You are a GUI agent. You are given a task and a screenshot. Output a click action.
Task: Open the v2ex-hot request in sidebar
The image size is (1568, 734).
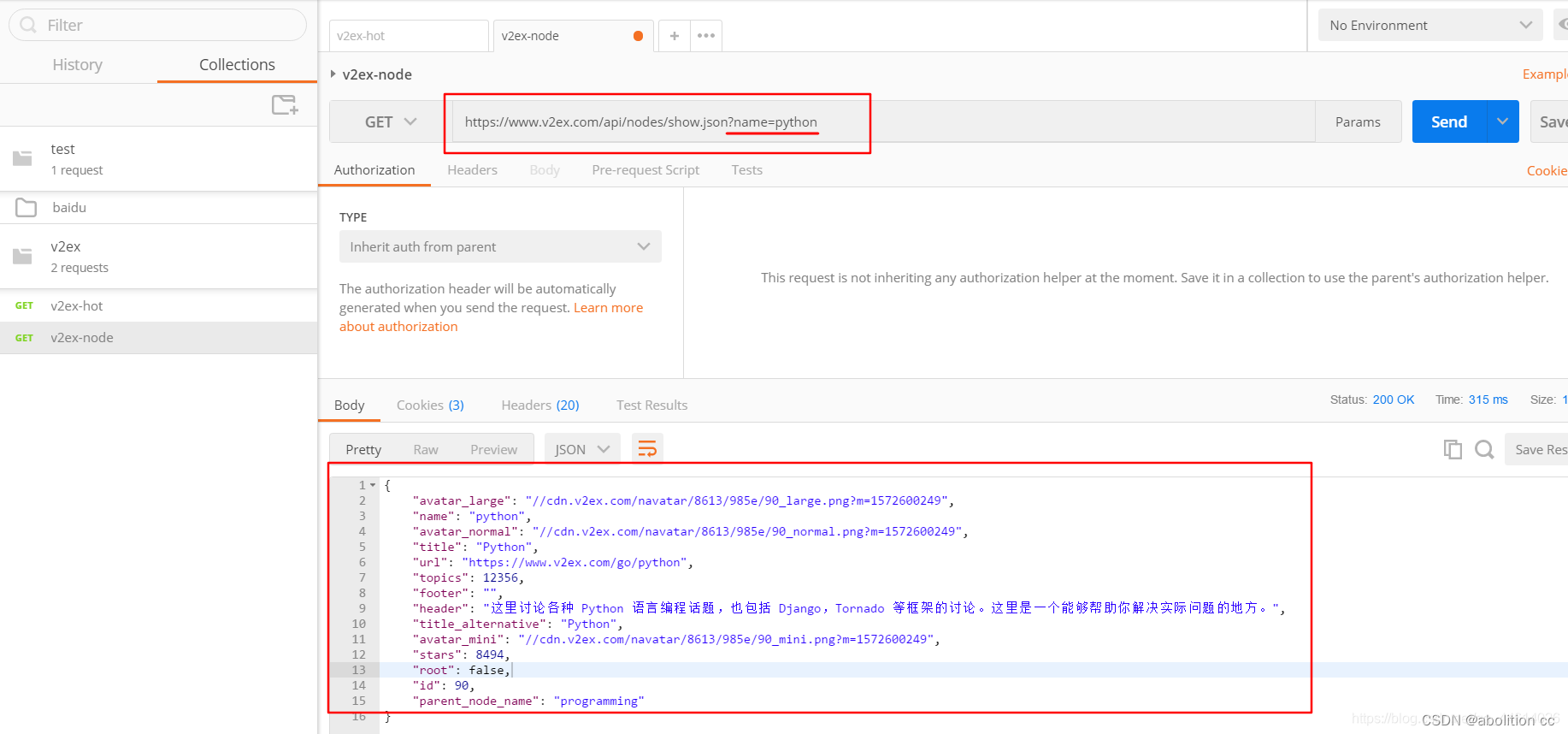(158, 305)
